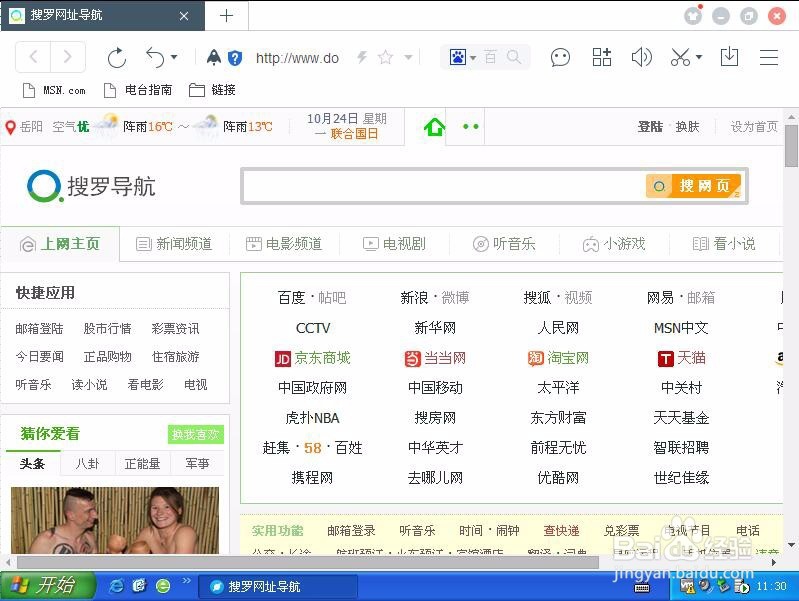Select the 上网主页 tab
799x601 pixels.
pyautogui.click(x=60, y=244)
